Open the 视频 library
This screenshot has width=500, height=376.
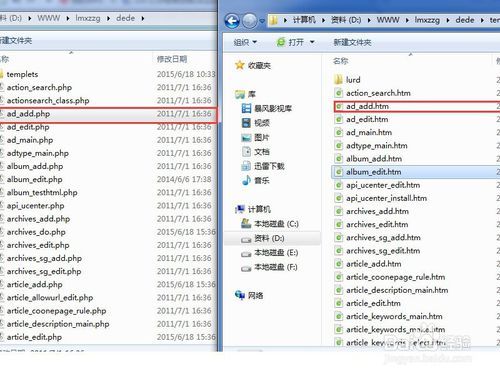click(x=255, y=123)
